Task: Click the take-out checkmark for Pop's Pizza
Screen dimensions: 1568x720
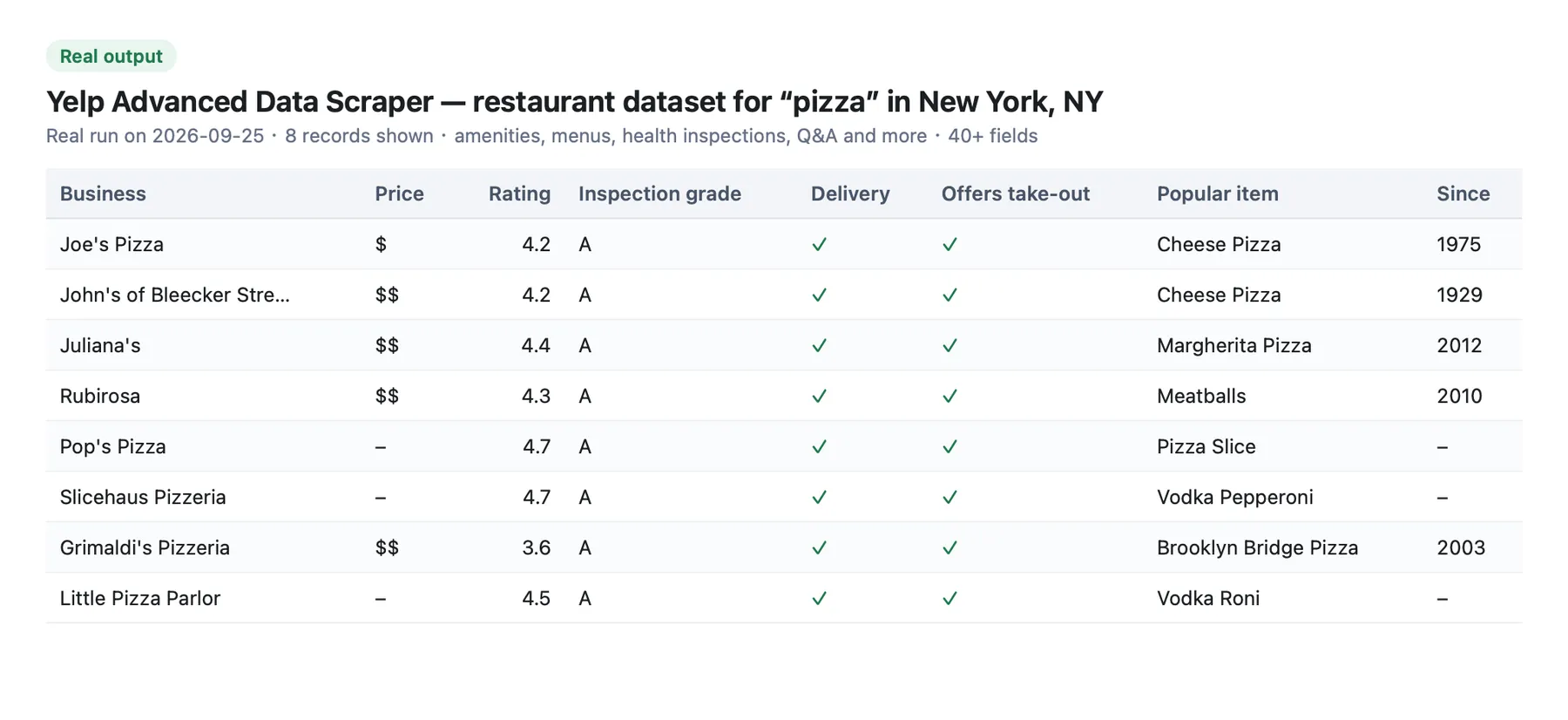Action: click(950, 446)
